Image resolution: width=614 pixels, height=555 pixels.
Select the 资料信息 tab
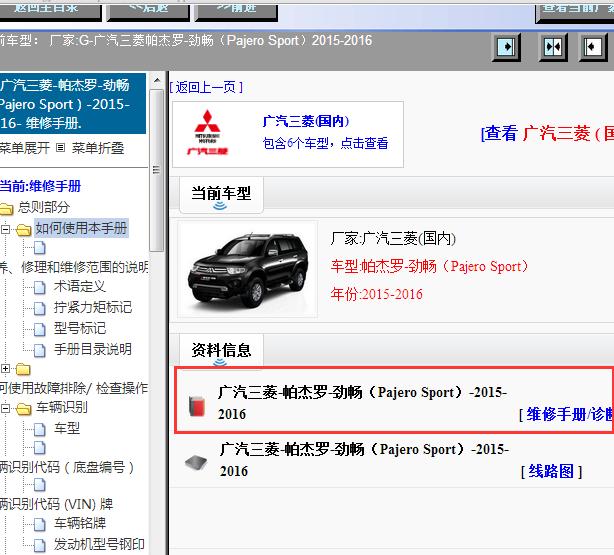[x=221, y=351]
